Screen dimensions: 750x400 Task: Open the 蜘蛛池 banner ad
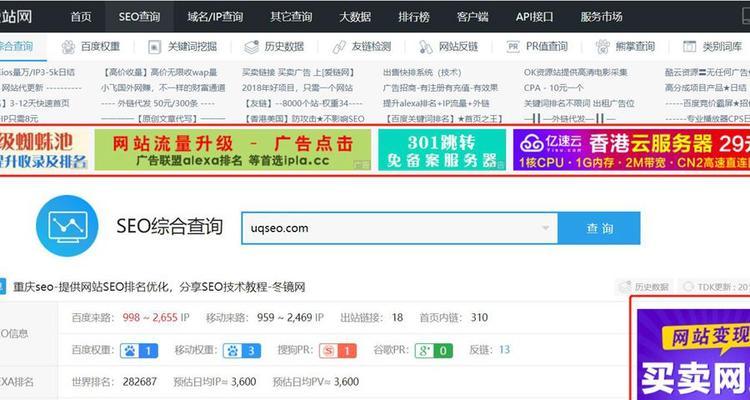44,149
